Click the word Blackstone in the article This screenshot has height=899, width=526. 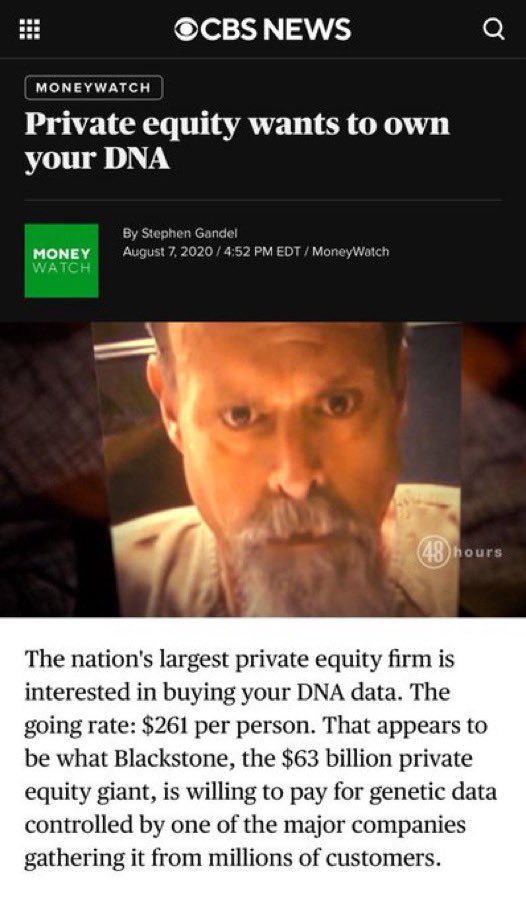coord(174,759)
